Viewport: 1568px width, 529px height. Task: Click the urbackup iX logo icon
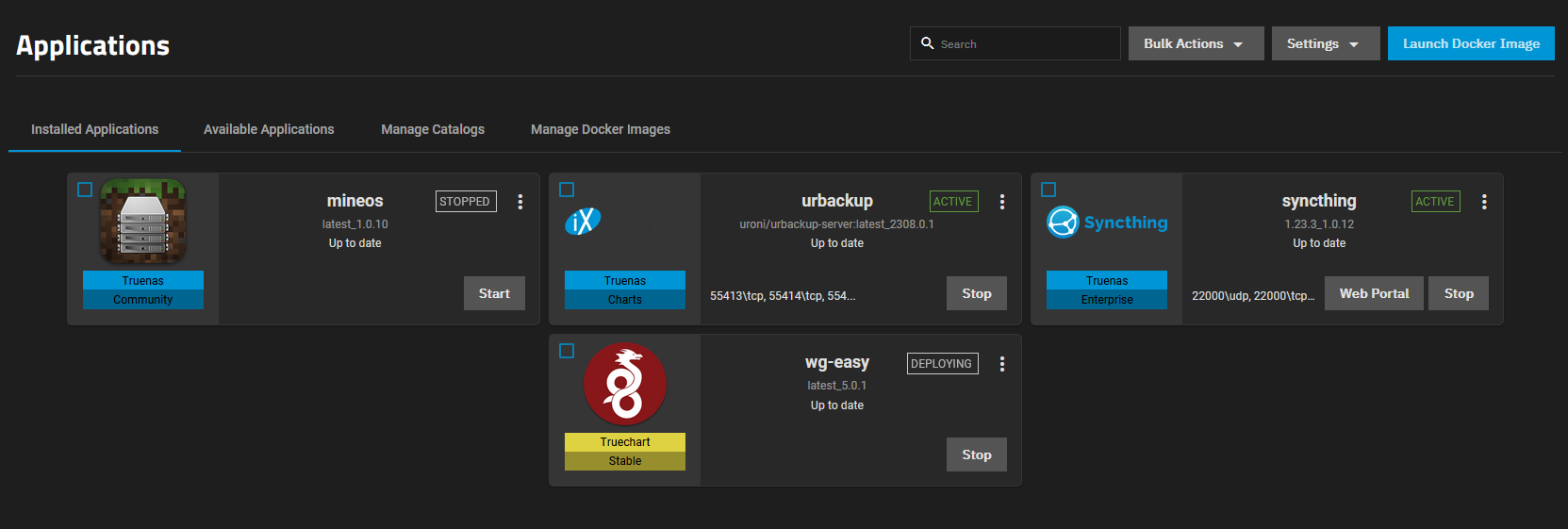pyautogui.click(x=583, y=222)
